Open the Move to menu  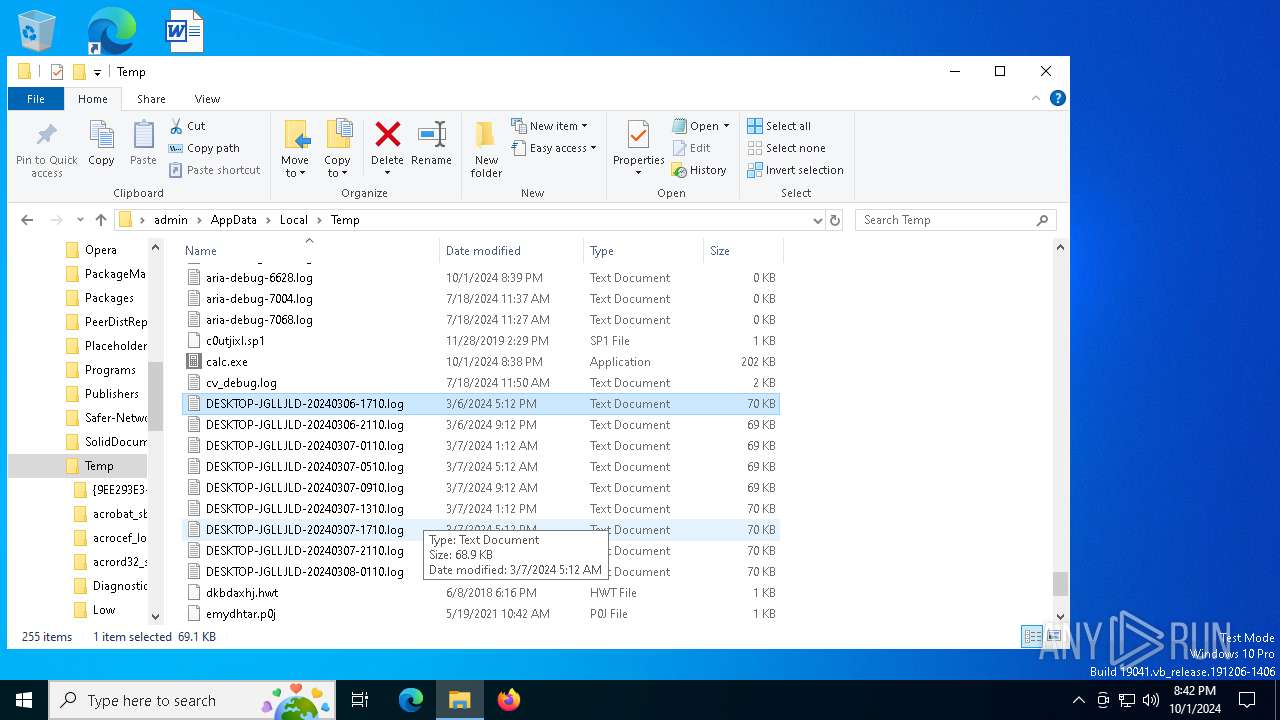point(295,149)
